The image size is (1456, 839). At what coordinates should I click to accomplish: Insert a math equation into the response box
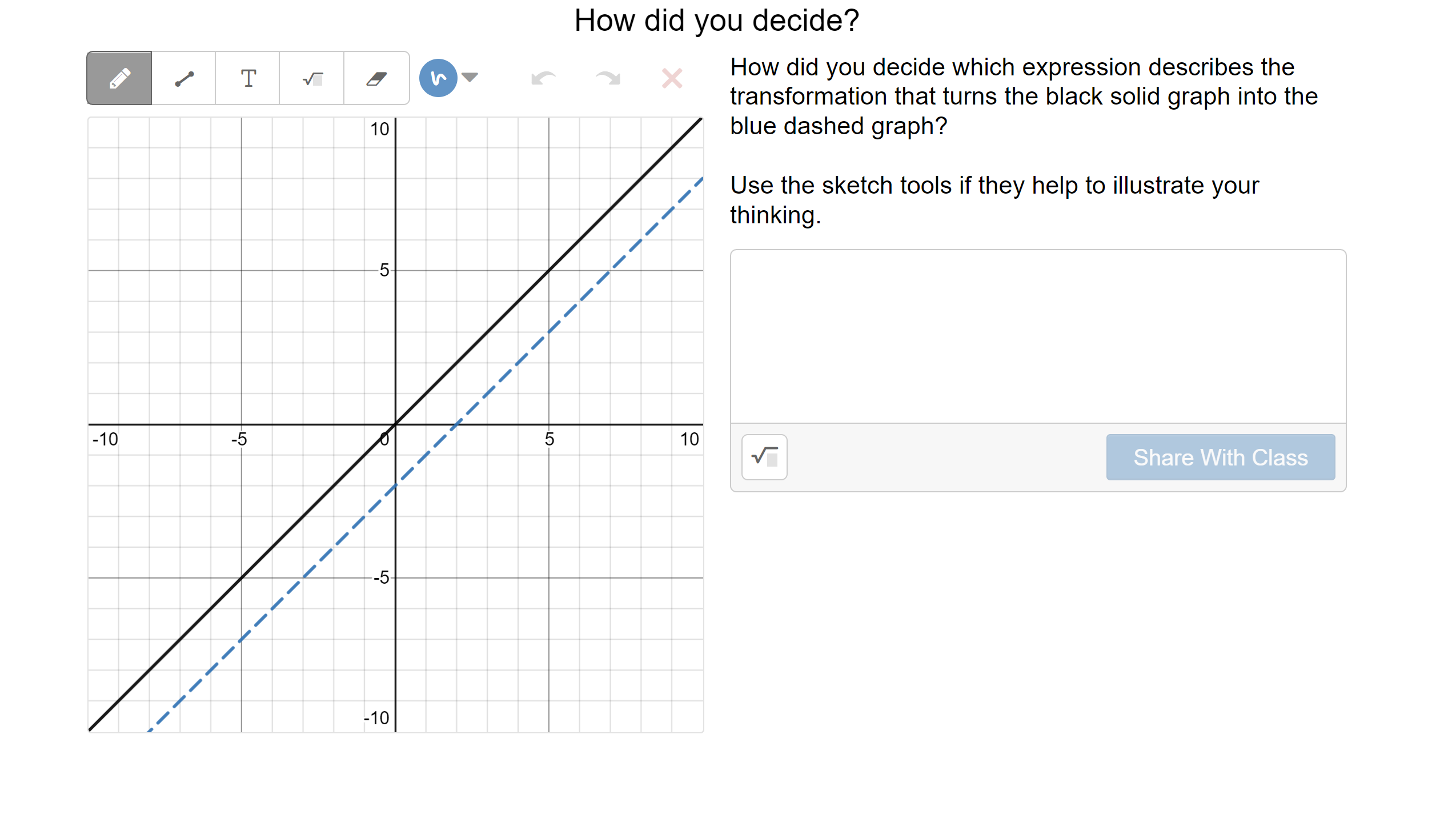764,456
